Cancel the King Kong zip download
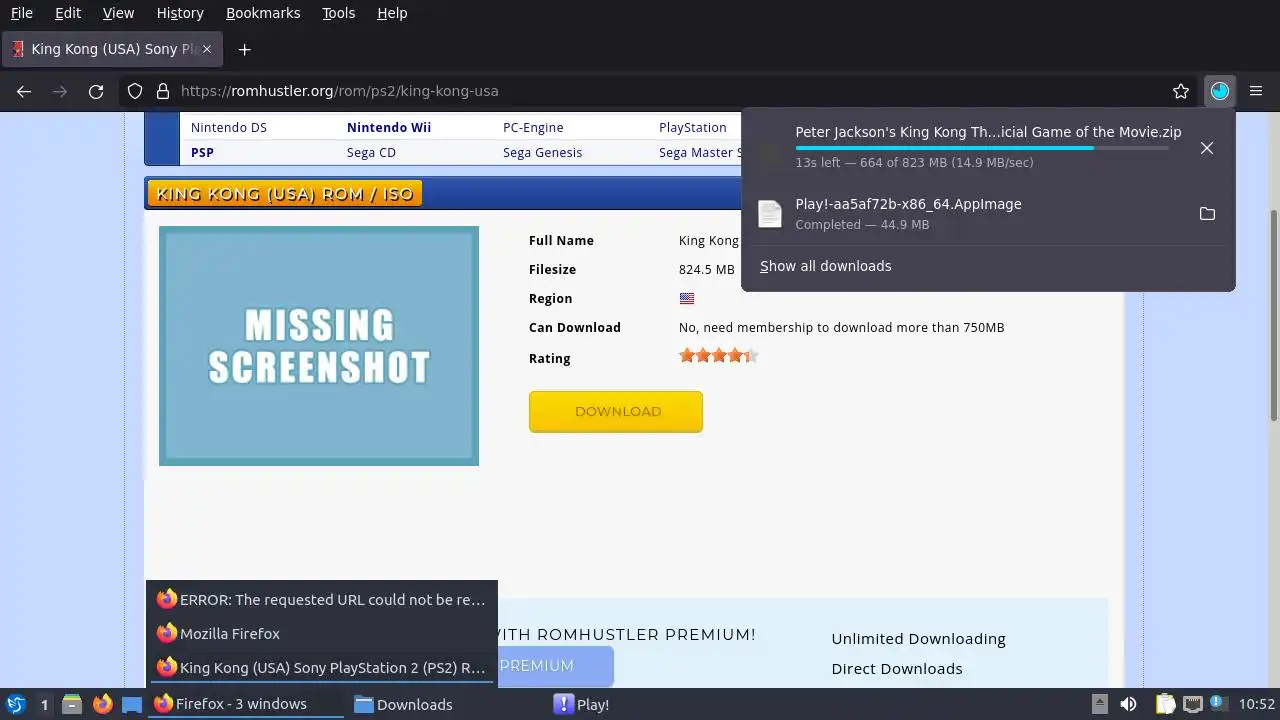This screenshot has height=720, width=1280. pos(1207,148)
